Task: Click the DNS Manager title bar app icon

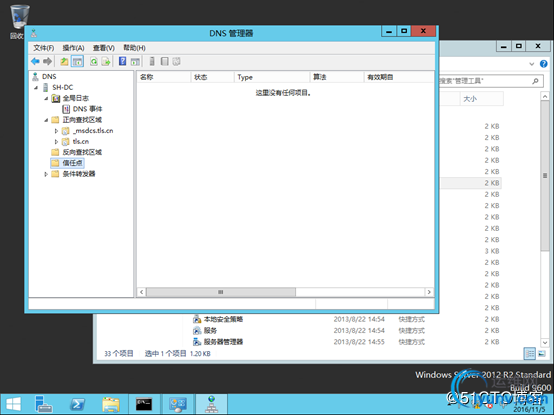Action: coord(34,34)
